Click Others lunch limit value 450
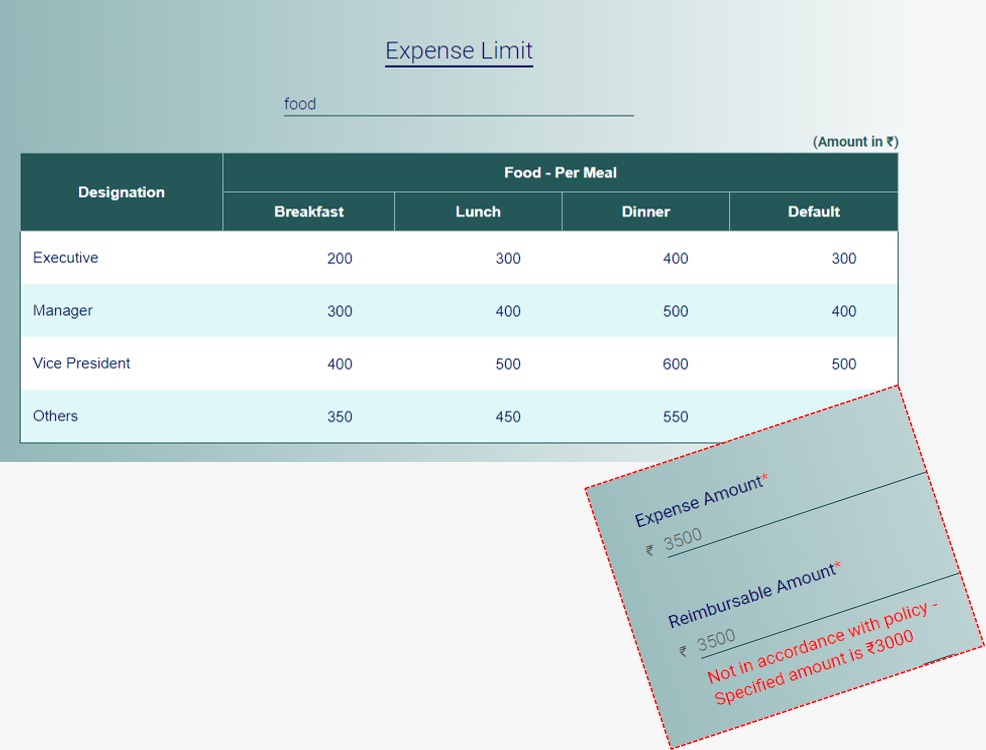The height and width of the screenshot is (750, 986). pos(508,417)
